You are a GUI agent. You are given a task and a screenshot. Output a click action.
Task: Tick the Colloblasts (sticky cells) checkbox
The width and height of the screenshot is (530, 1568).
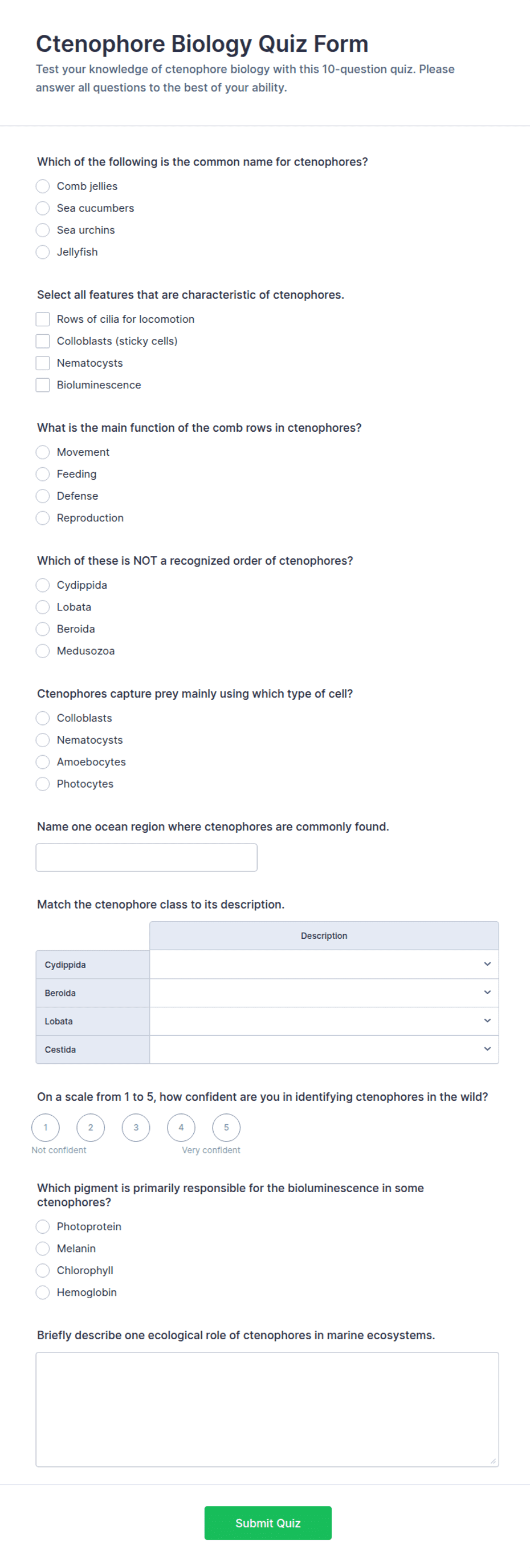pos(43,341)
